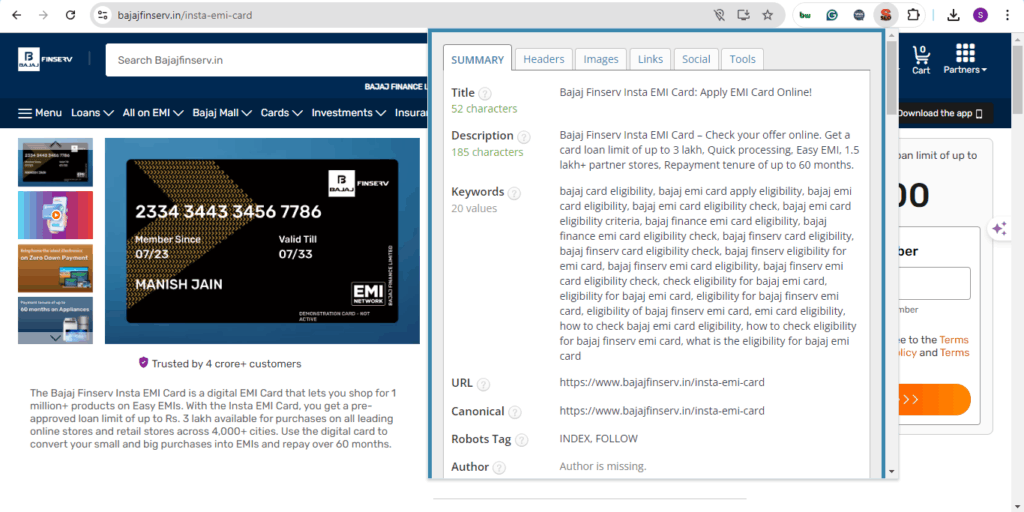
Task: Click the help icon next to Description
Action: click(x=524, y=137)
